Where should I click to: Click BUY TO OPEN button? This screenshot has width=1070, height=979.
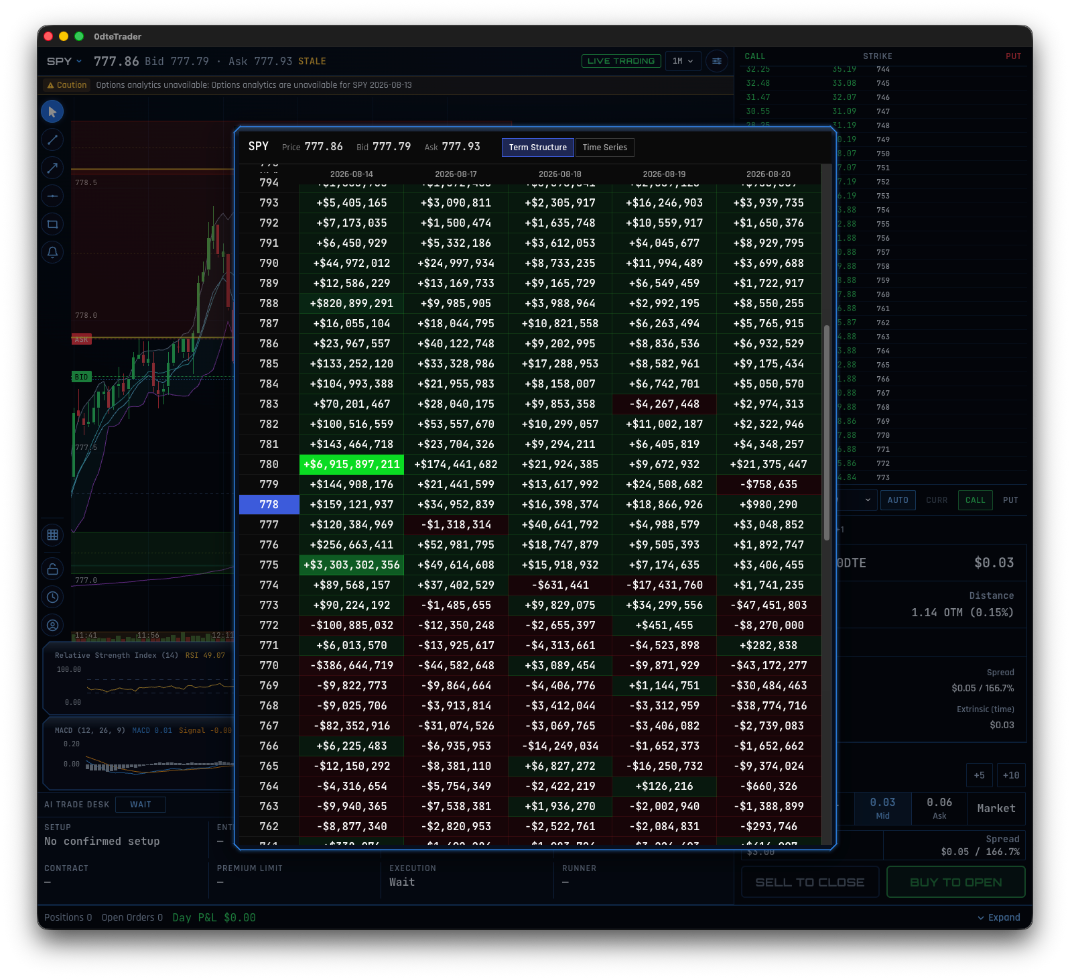coord(955,883)
